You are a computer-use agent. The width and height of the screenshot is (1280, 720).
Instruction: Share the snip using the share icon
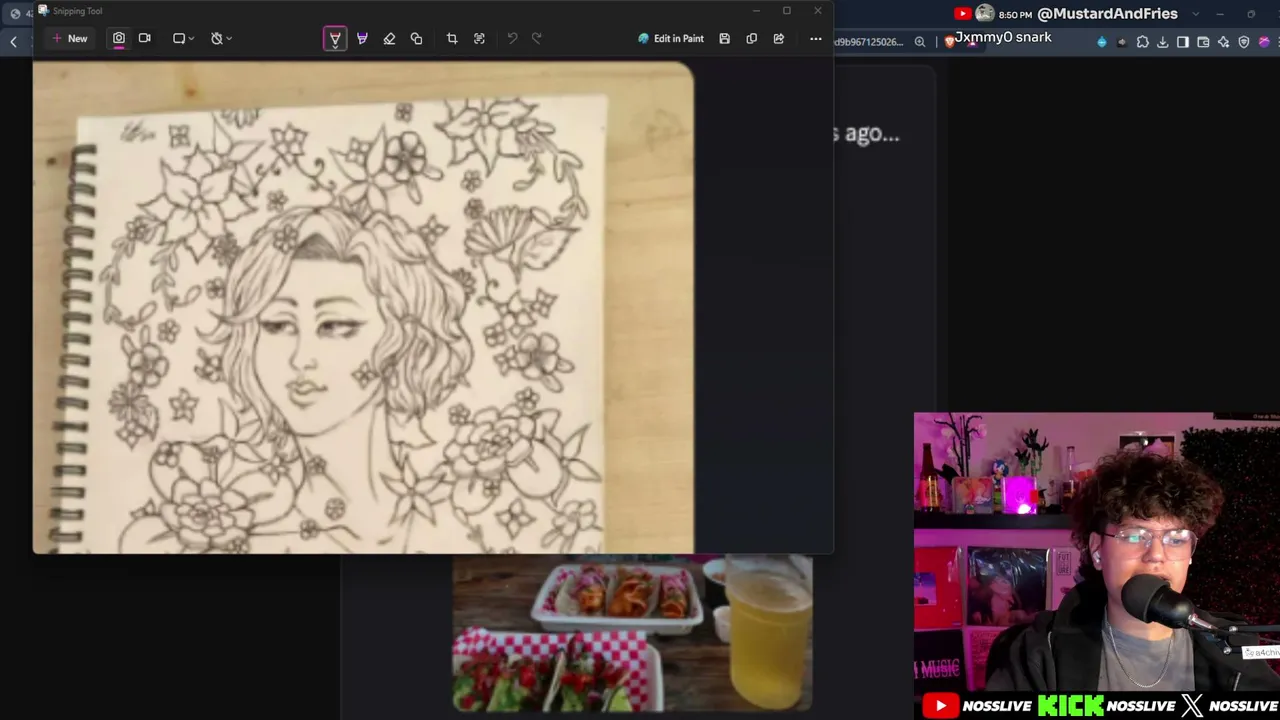(778, 38)
